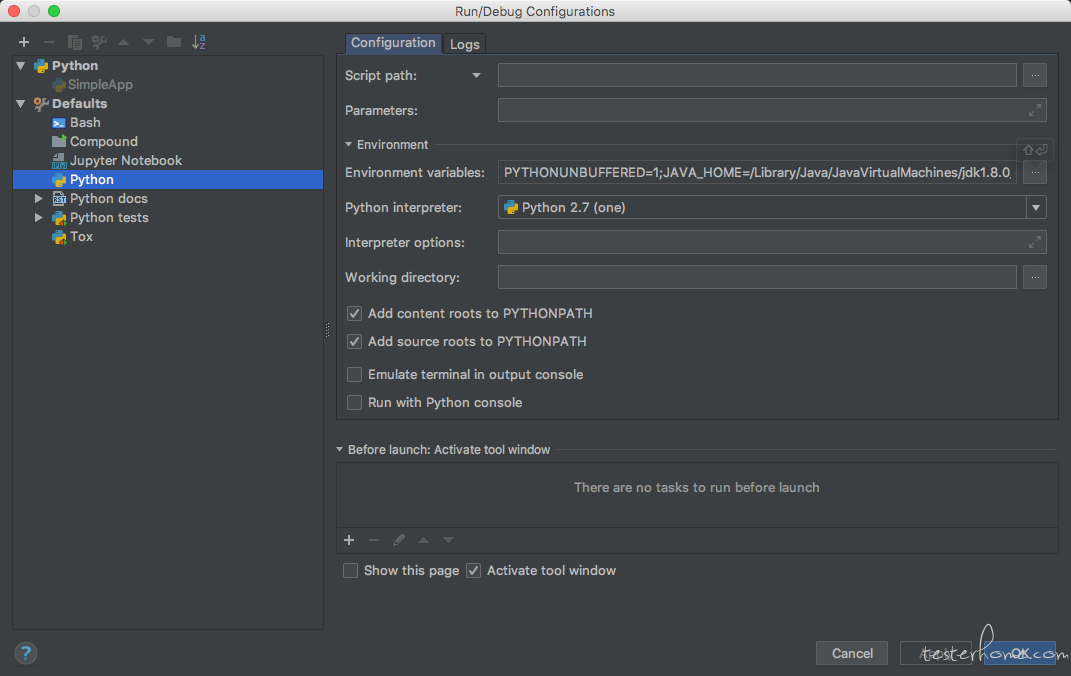1071x676 pixels.
Task: Collapse Before launch section
Action: tap(339, 450)
